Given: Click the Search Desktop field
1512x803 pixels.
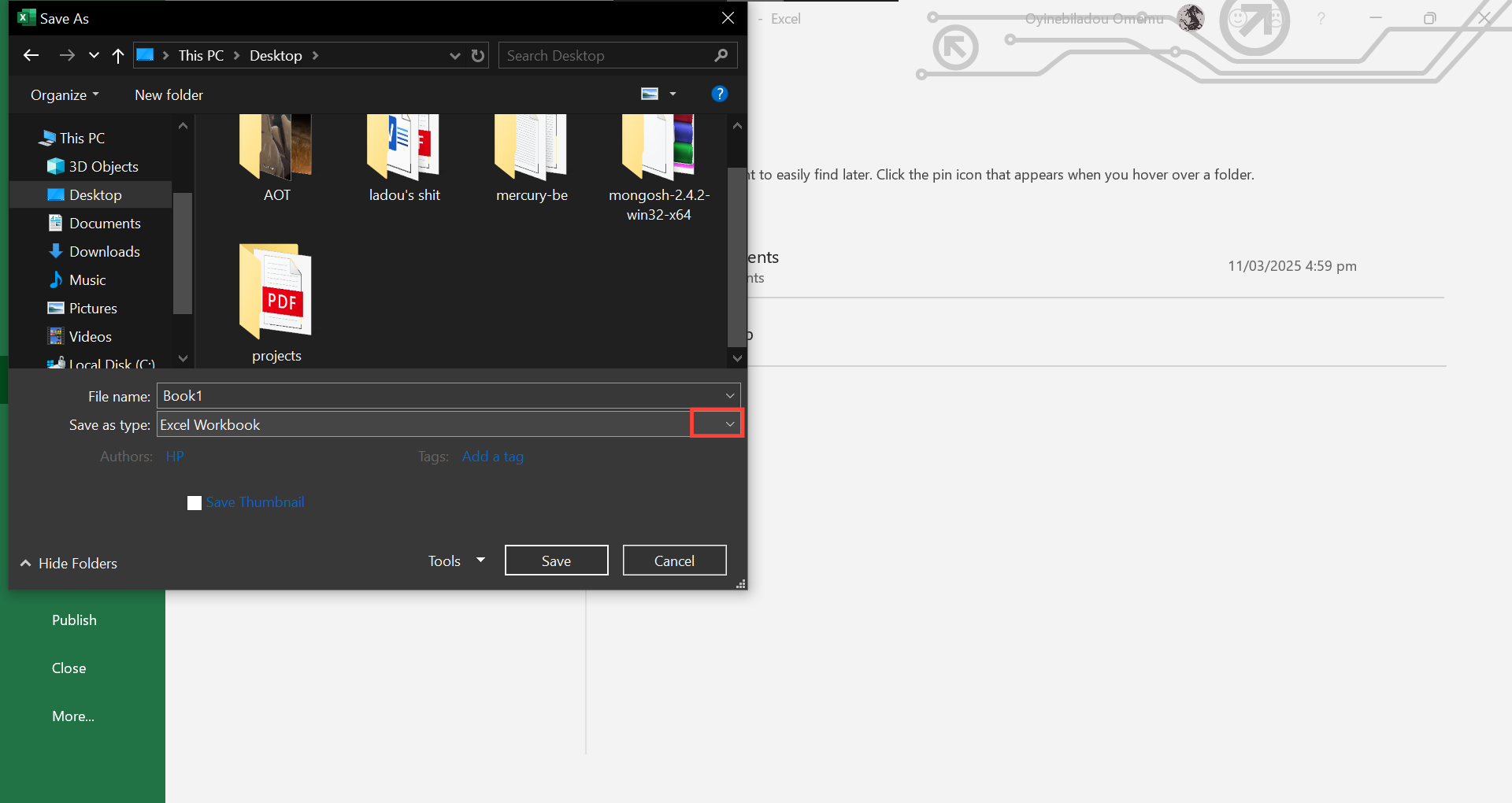Looking at the screenshot, I should pos(606,56).
